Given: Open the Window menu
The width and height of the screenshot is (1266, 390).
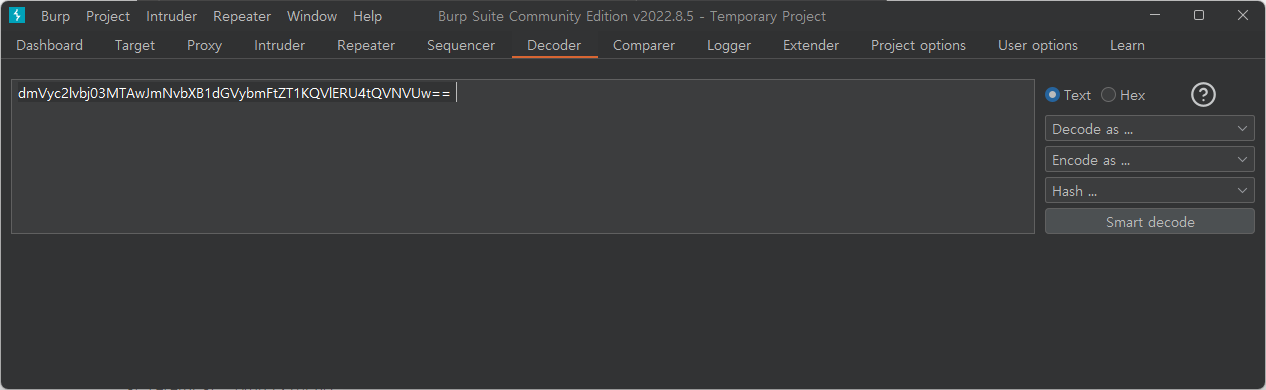Looking at the screenshot, I should pyautogui.click(x=312, y=16).
